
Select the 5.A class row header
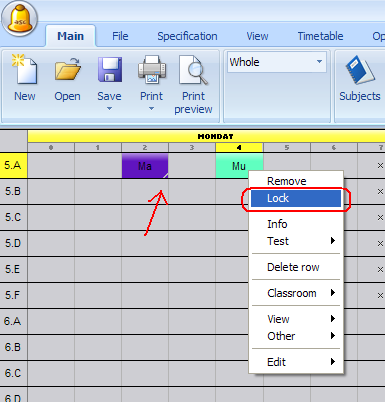coord(13,165)
